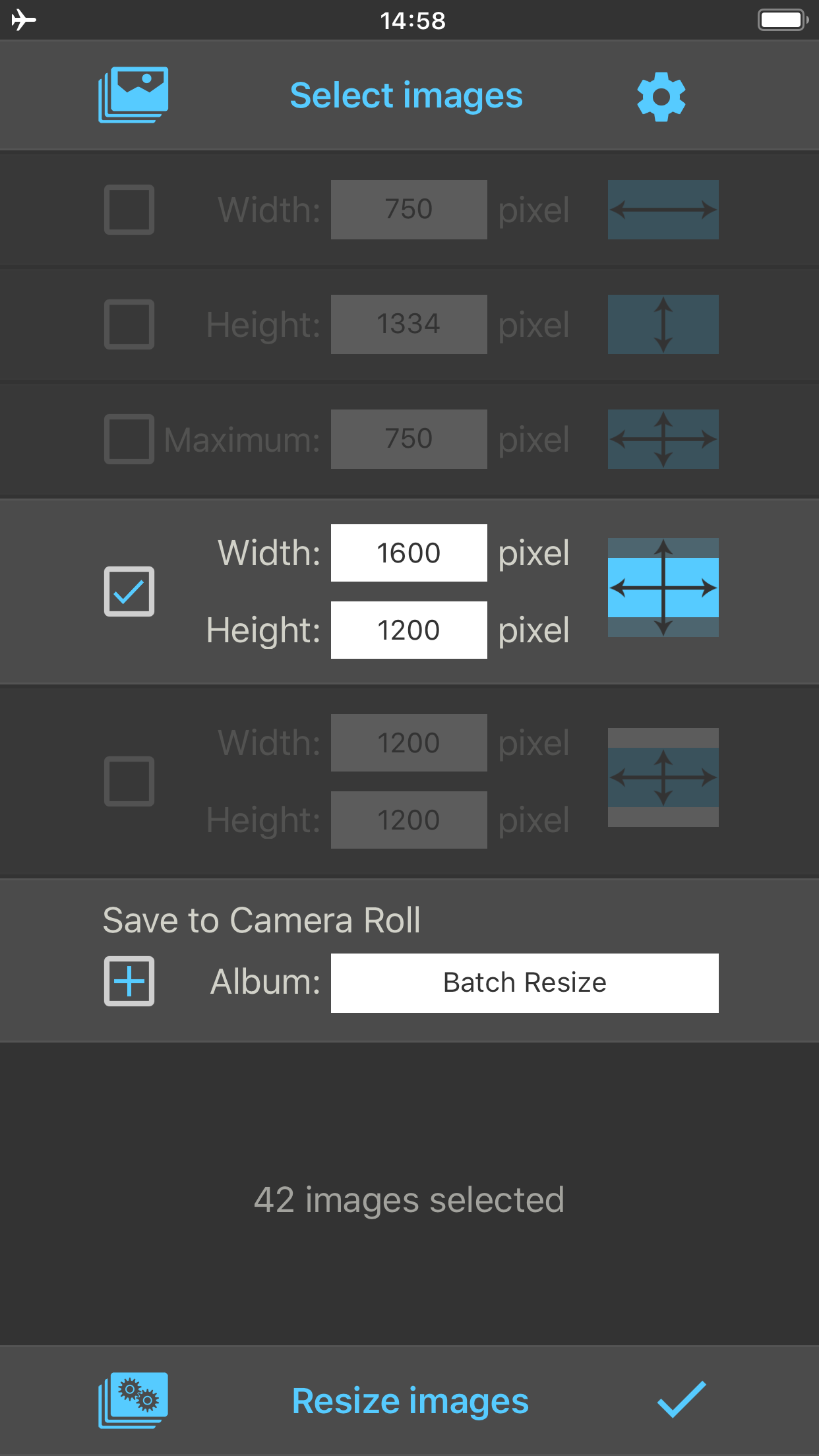Tap the Select images title button
The image size is (819, 1456).
click(x=406, y=96)
